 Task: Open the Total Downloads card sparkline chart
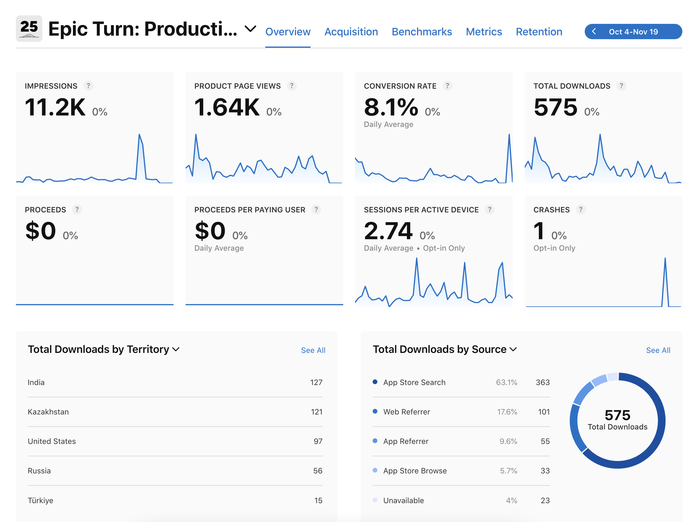click(603, 159)
